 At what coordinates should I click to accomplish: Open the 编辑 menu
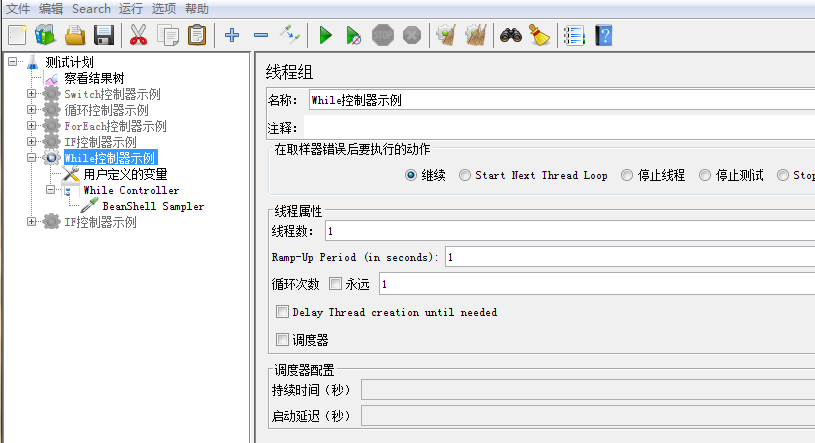point(51,9)
